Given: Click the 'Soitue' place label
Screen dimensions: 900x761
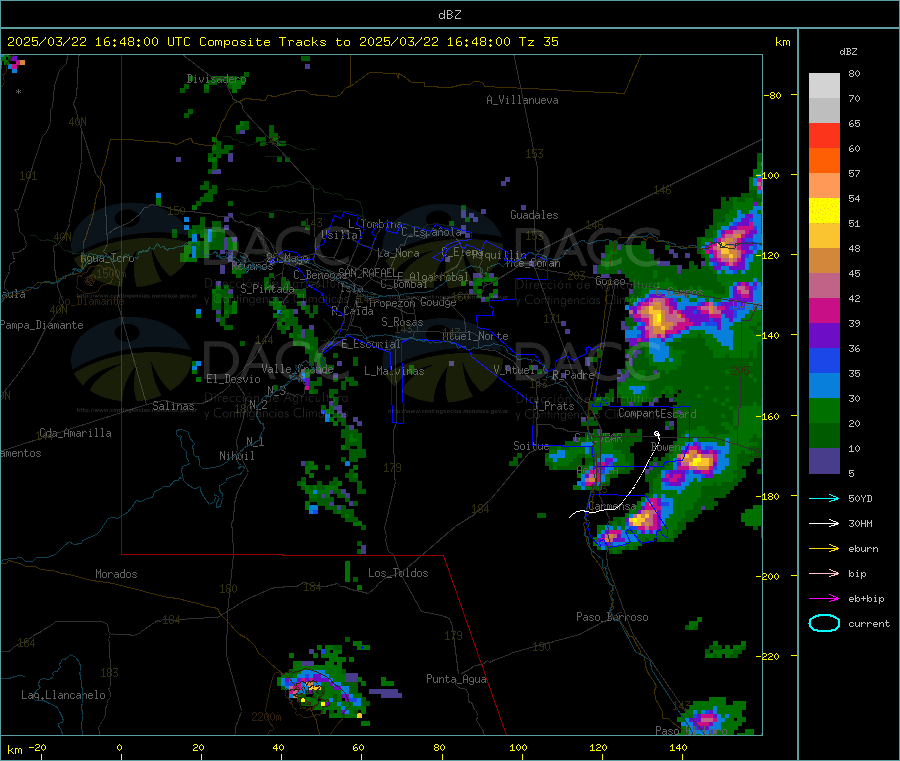Looking at the screenshot, I should pyautogui.click(x=530, y=446).
